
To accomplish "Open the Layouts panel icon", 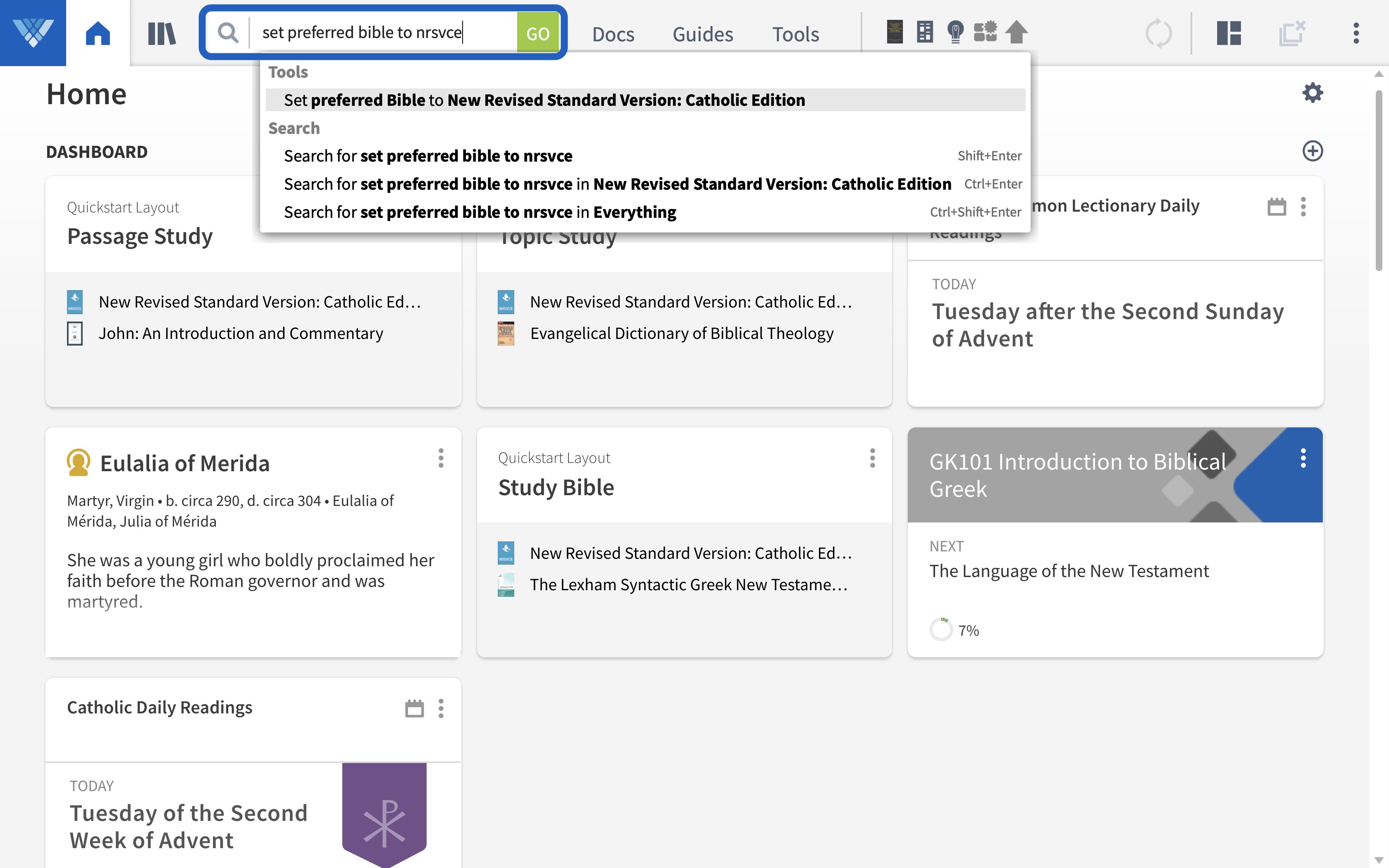I will coord(1229,33).
